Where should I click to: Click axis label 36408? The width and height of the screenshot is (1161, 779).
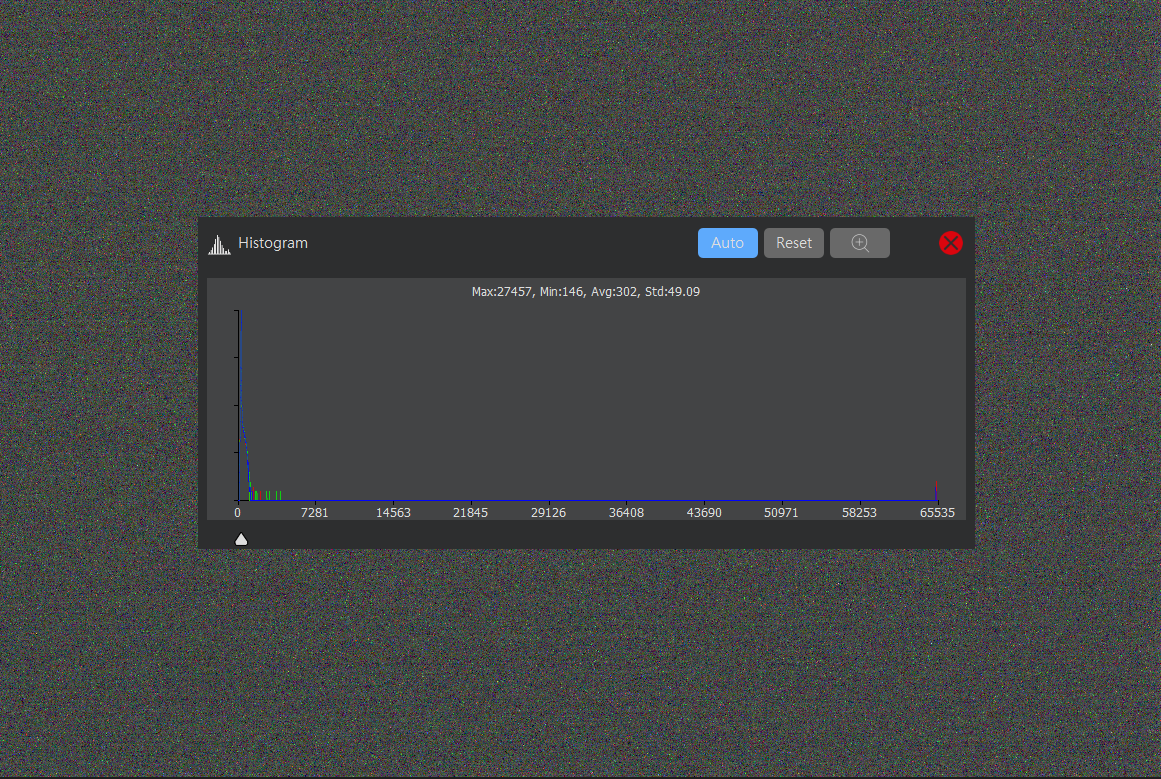pyautogui.click(x=626, y=512)
